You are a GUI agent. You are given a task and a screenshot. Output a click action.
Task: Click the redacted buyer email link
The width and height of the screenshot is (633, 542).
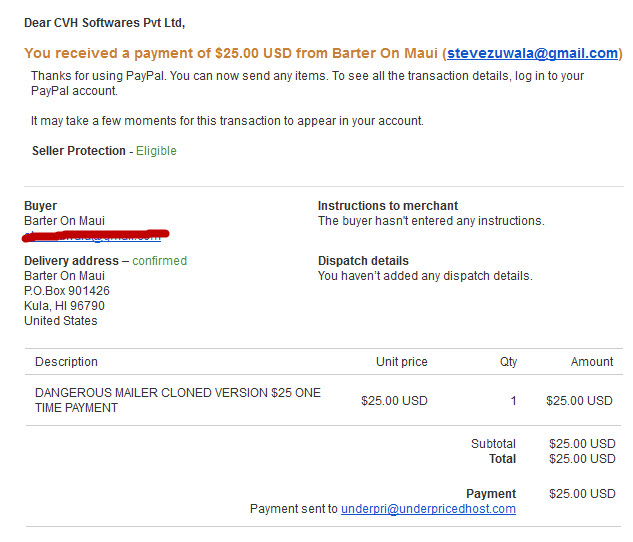[95, 236]
